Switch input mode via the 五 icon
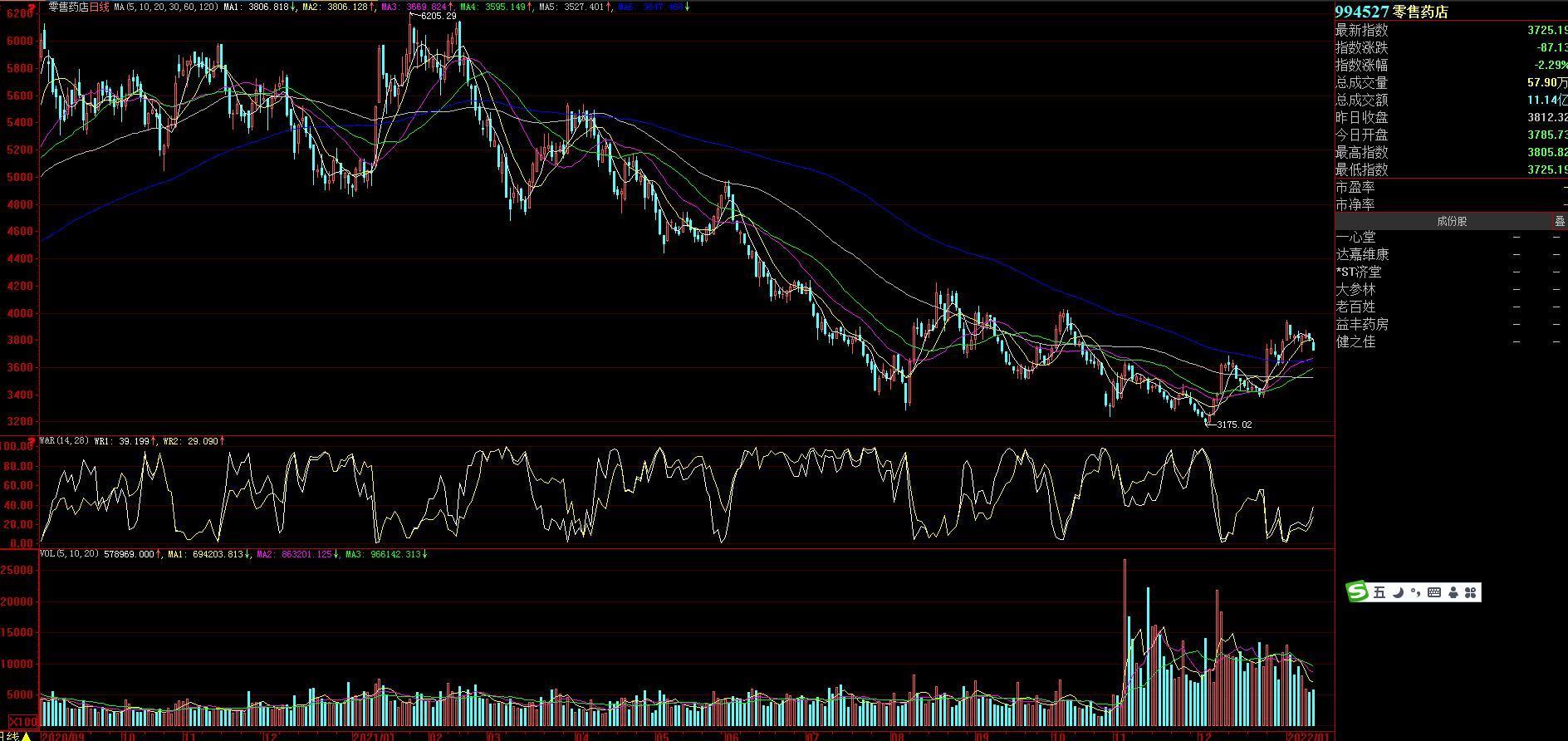1568x741 pixels. click(1379, 592)
